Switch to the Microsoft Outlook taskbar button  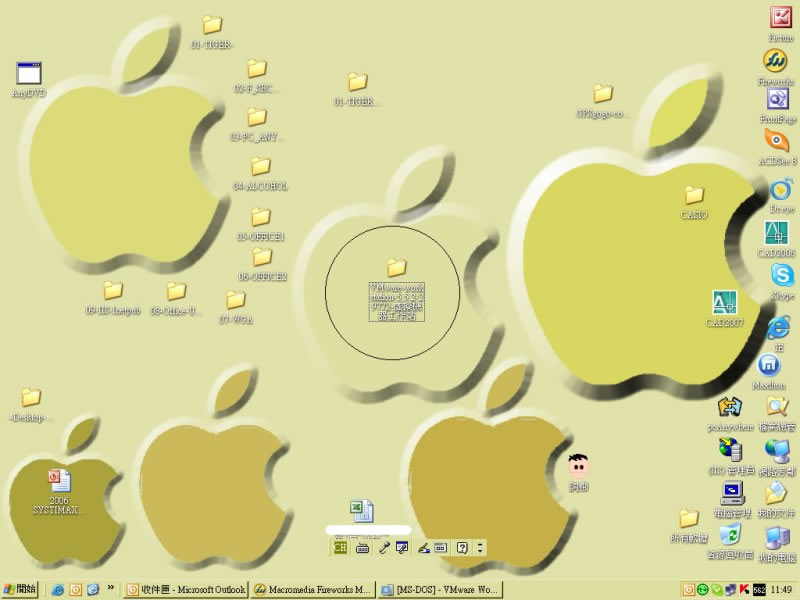[186, 590]
